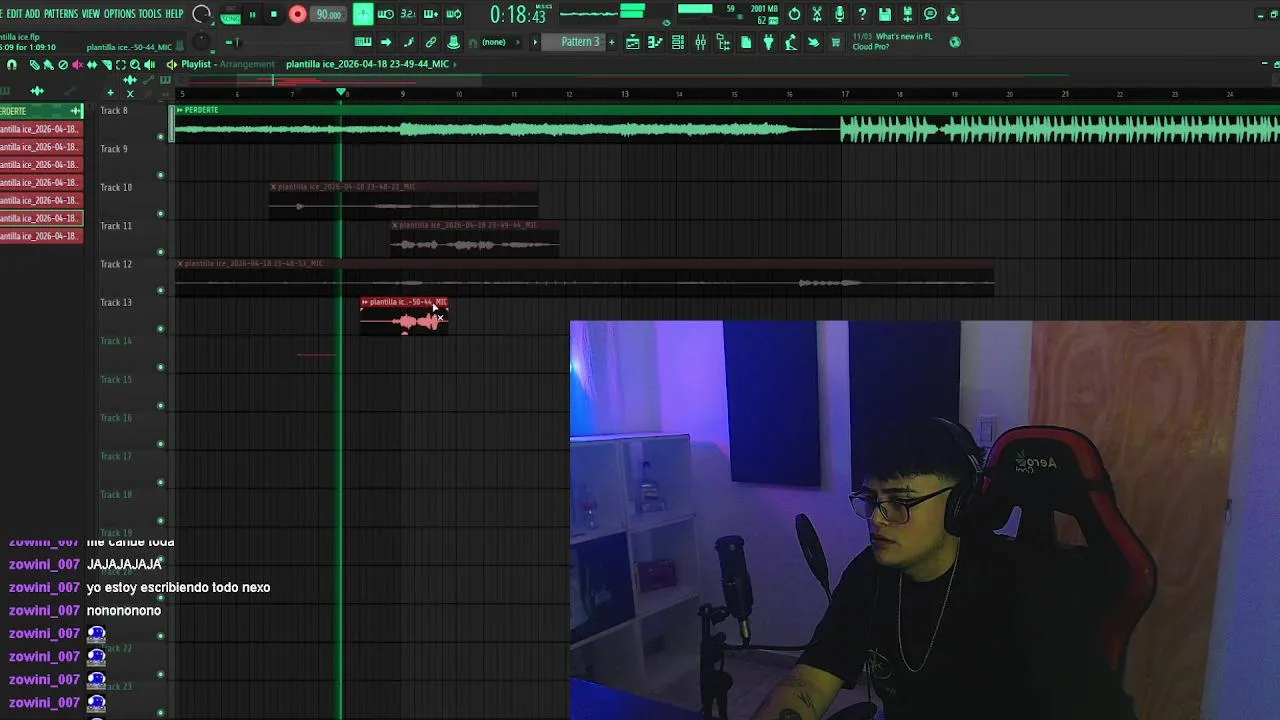Stop playback with the stop button
Screen dimensions: 1280x720
pyautogui.click(x=273, y=14)
